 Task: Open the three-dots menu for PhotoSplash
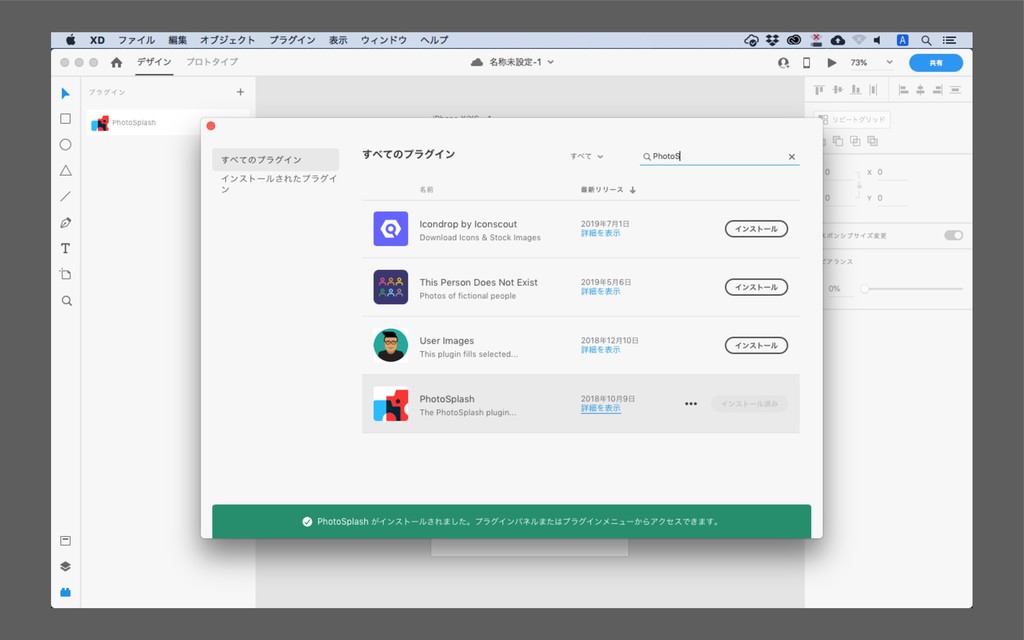click(x=691, y=404)
